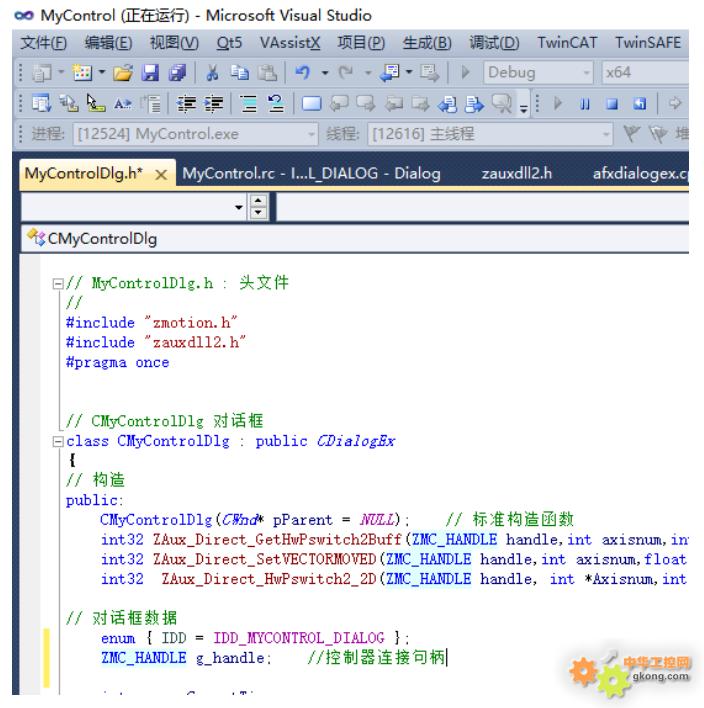Open the 调试(D) menu

(494, 43)
